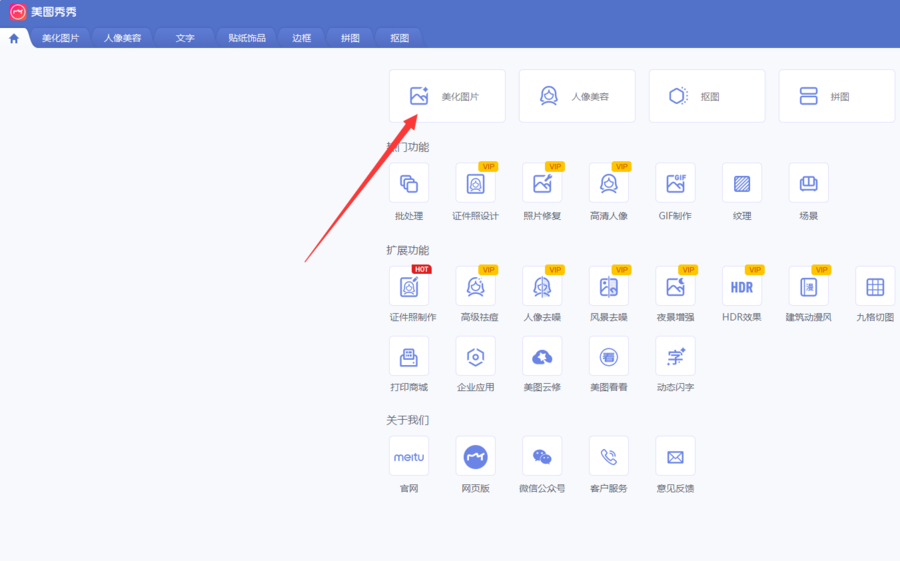This screenshot has width=900, height=561.
Task: Open the 意见反馈 mail icon
Action: click(675, 456)
